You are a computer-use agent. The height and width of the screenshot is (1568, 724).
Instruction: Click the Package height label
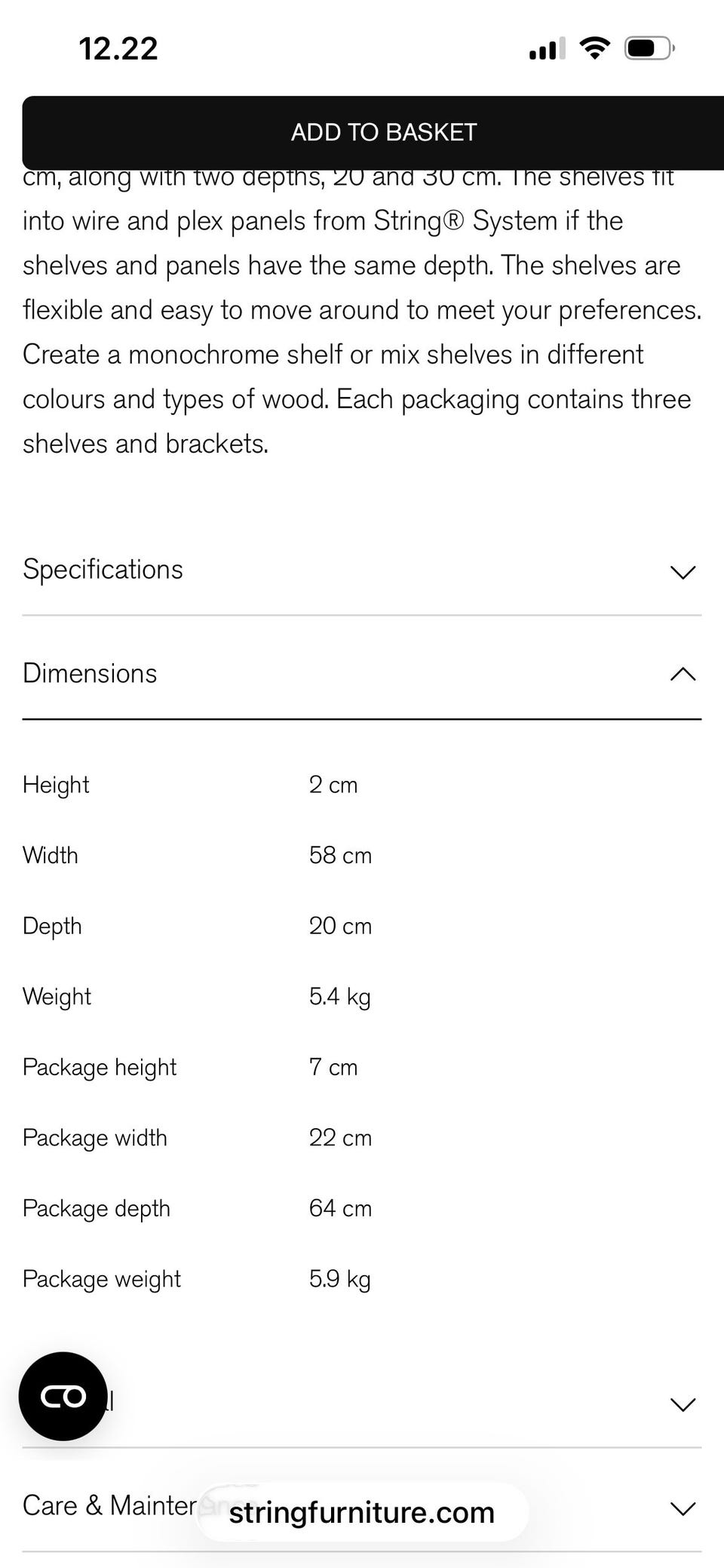[x=100, y=1068]
